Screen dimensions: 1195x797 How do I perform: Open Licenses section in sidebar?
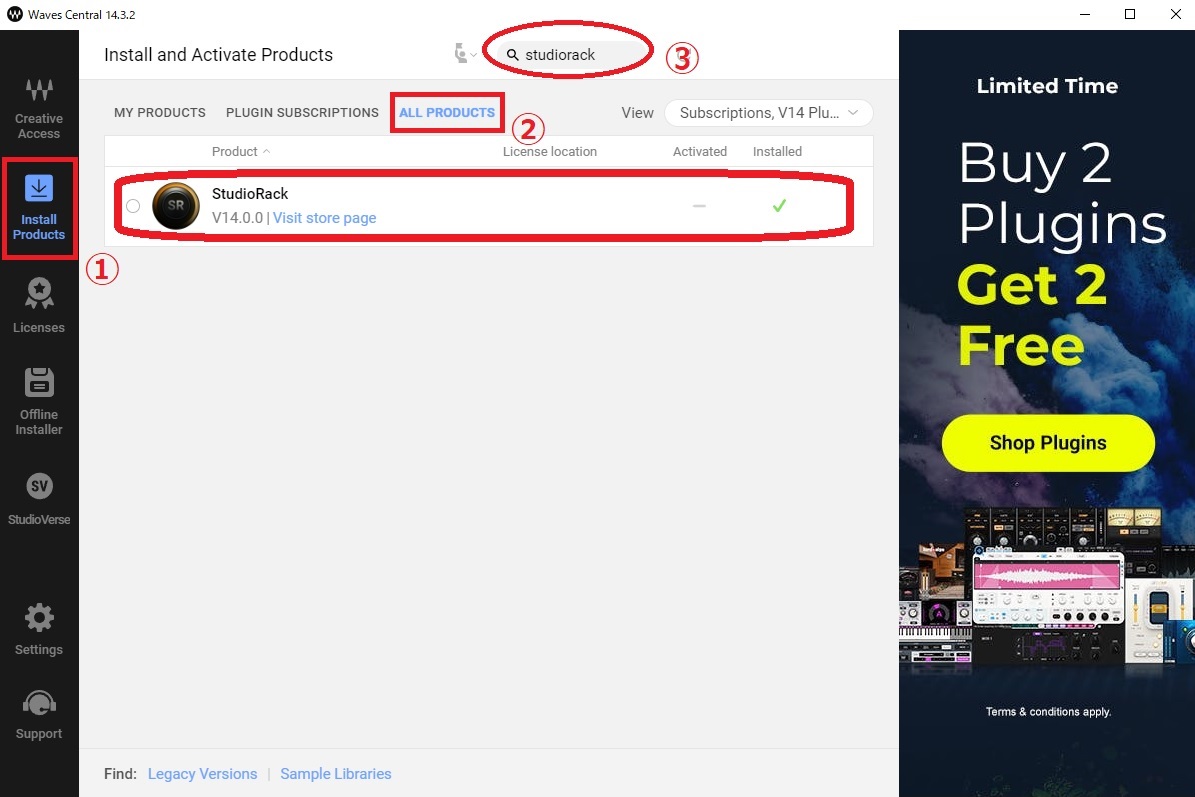pos(39,305)
